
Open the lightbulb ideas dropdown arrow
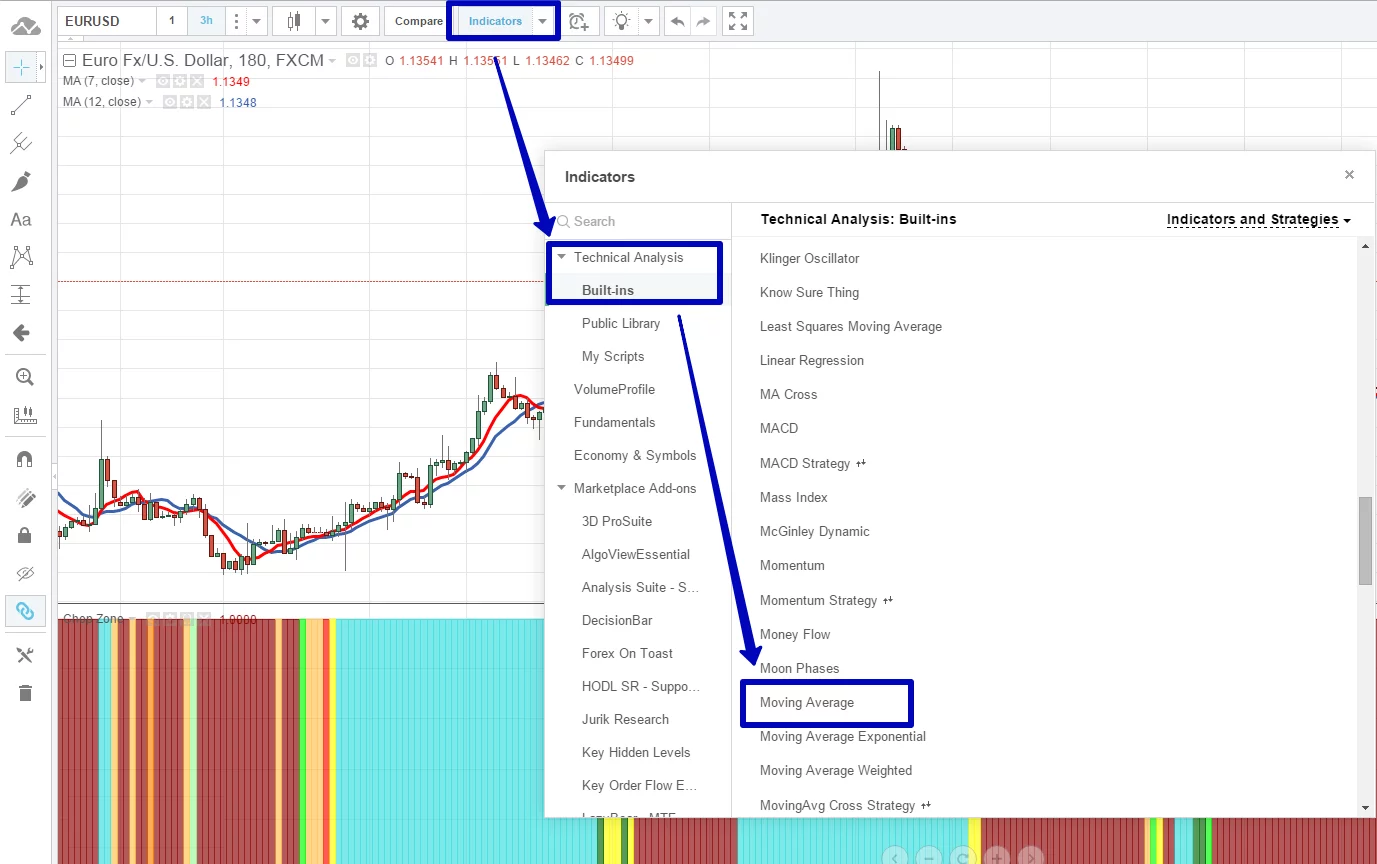(x=649, y=21)
